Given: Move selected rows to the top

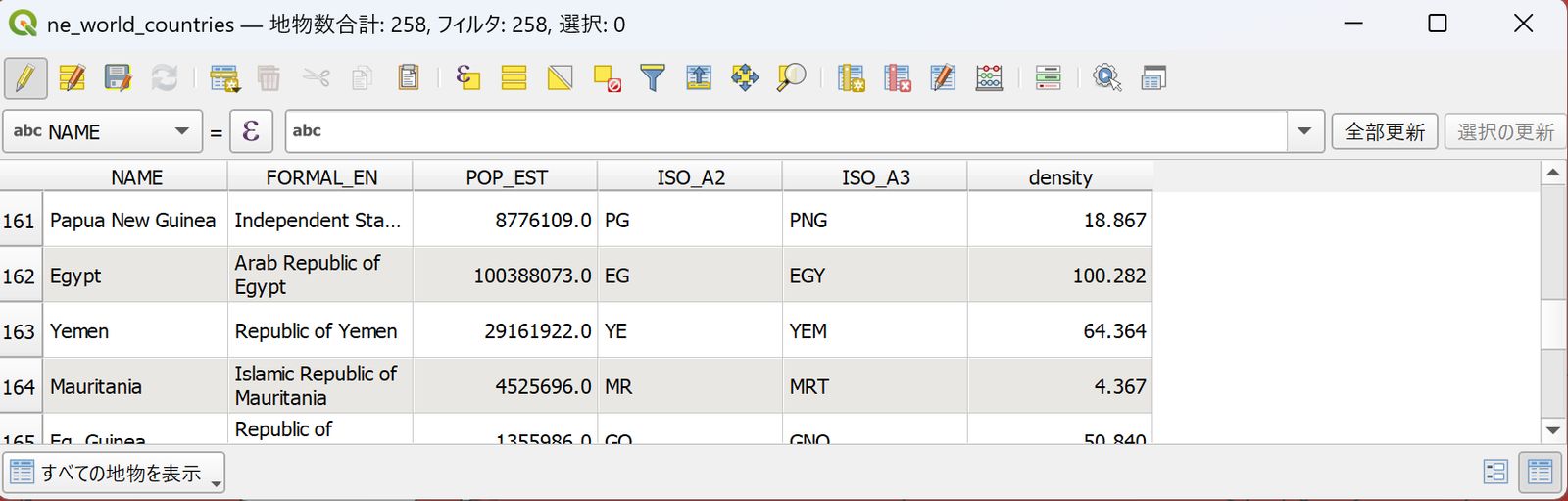Looking at the screenshot, I should coord(698,77).
